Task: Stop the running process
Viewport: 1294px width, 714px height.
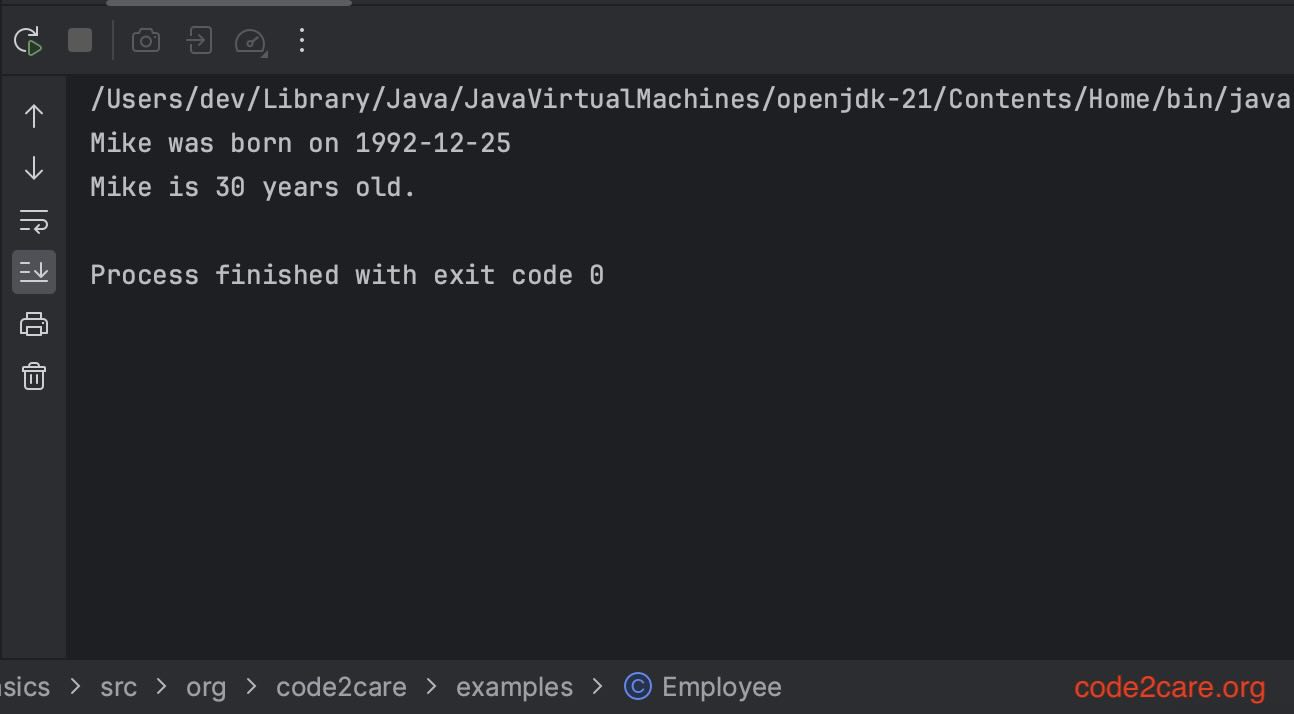Action: click(x=79, y=40)
